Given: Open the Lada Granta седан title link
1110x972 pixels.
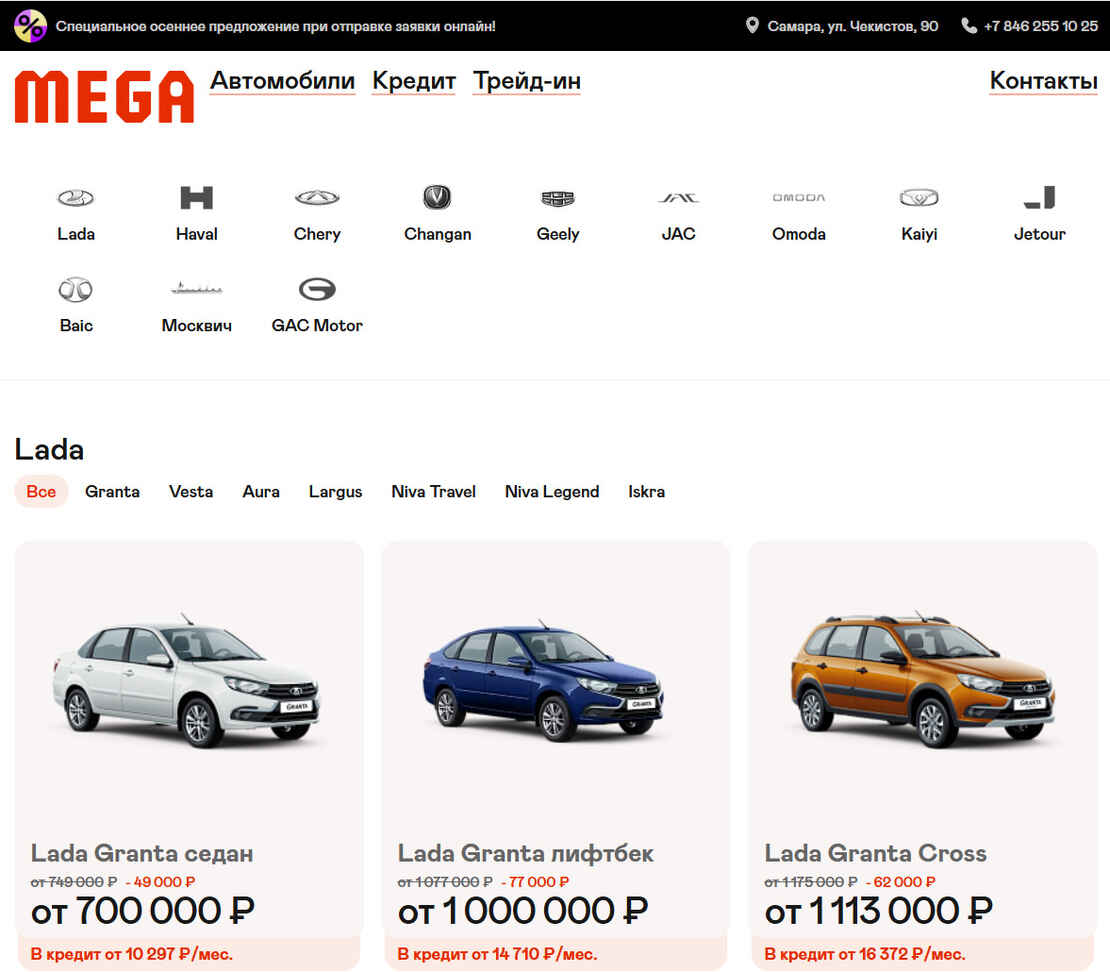Looking at the screenshot, I should click(142, 853).
